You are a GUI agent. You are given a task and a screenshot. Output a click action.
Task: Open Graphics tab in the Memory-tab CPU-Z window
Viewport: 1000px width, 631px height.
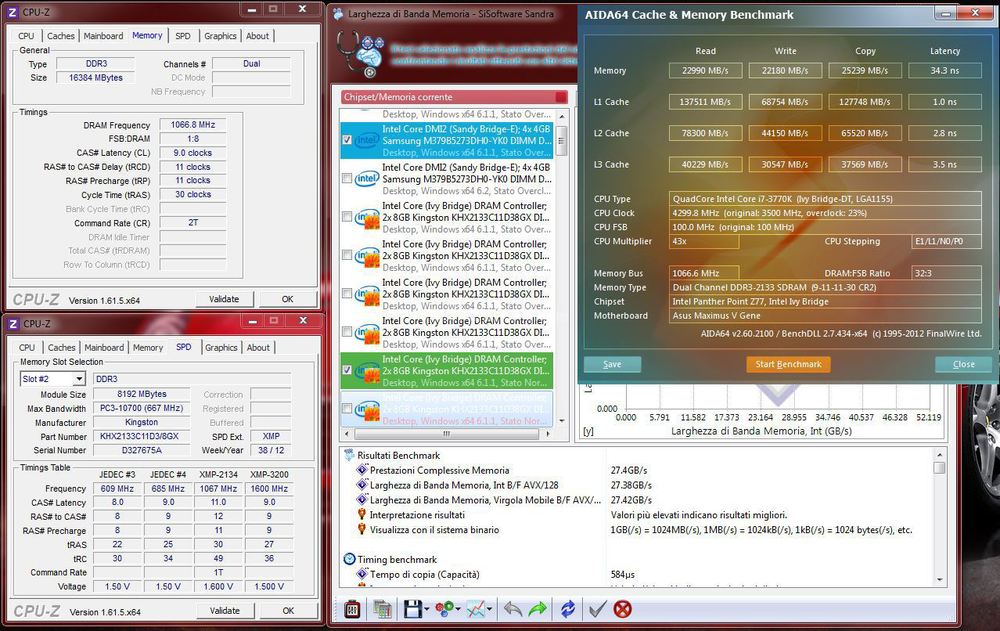[x=220, y=36]
